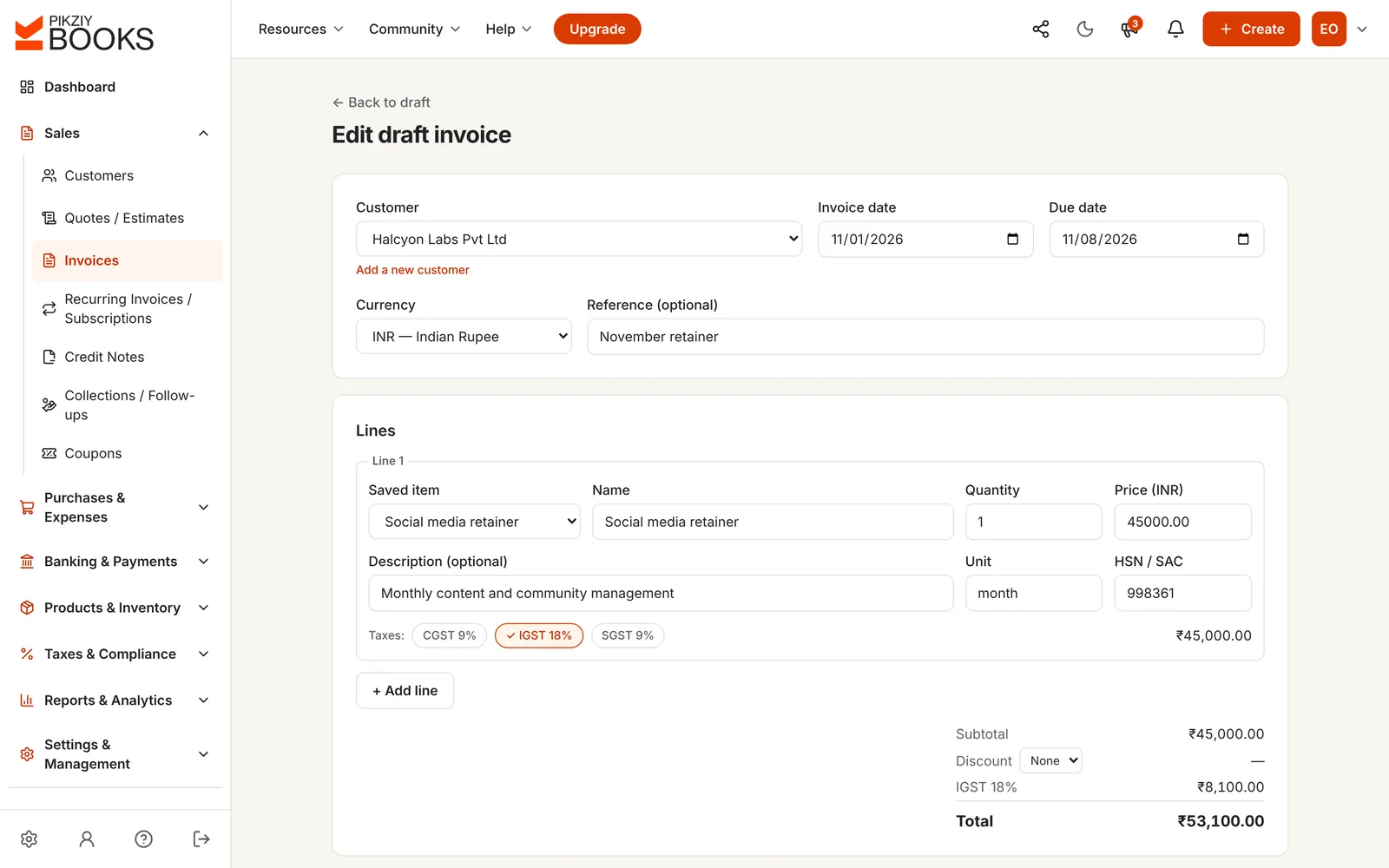
Task: Open the Currency dropdown
Action: [464, 336]
